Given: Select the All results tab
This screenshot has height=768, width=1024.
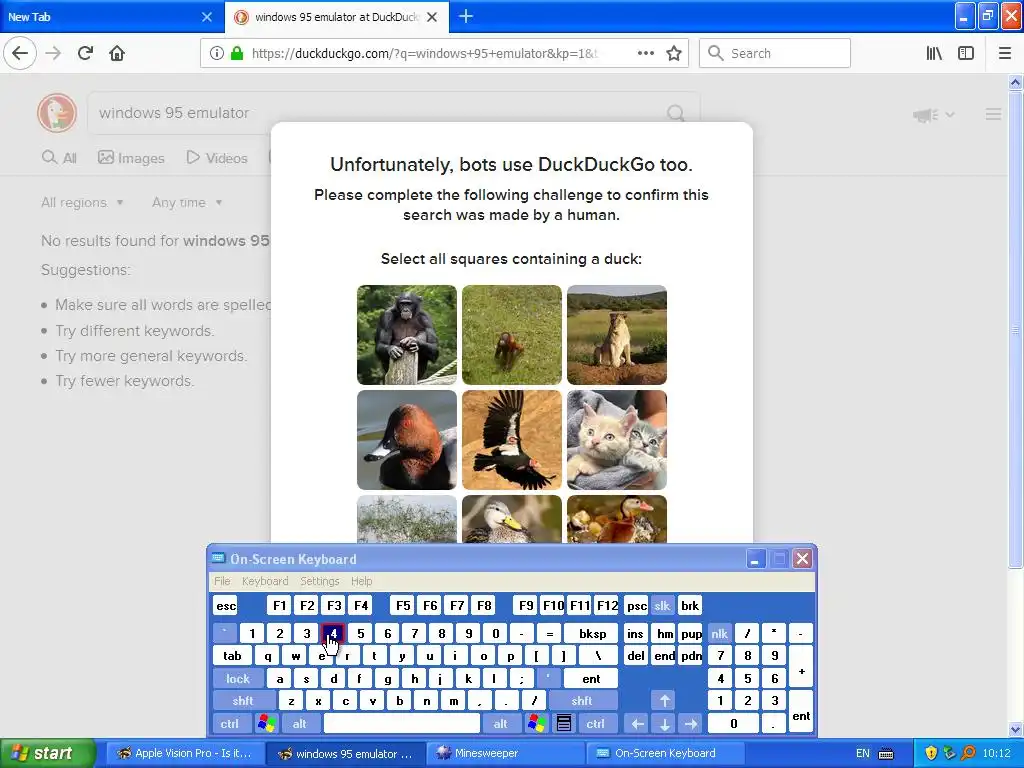Looking at the screenshot, I should [x=59, y=158].
